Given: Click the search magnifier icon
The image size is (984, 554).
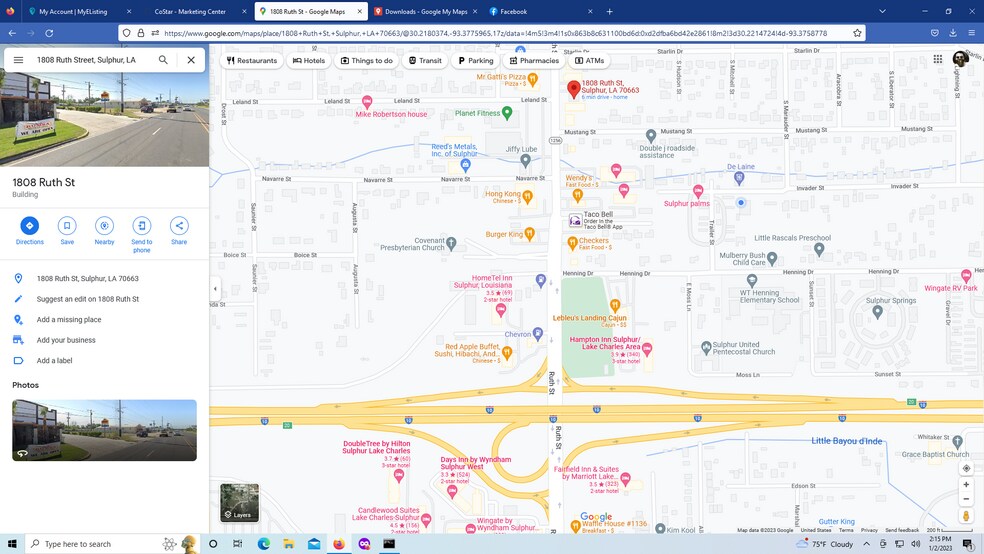Looking at the screenshot, I should 163,60.
